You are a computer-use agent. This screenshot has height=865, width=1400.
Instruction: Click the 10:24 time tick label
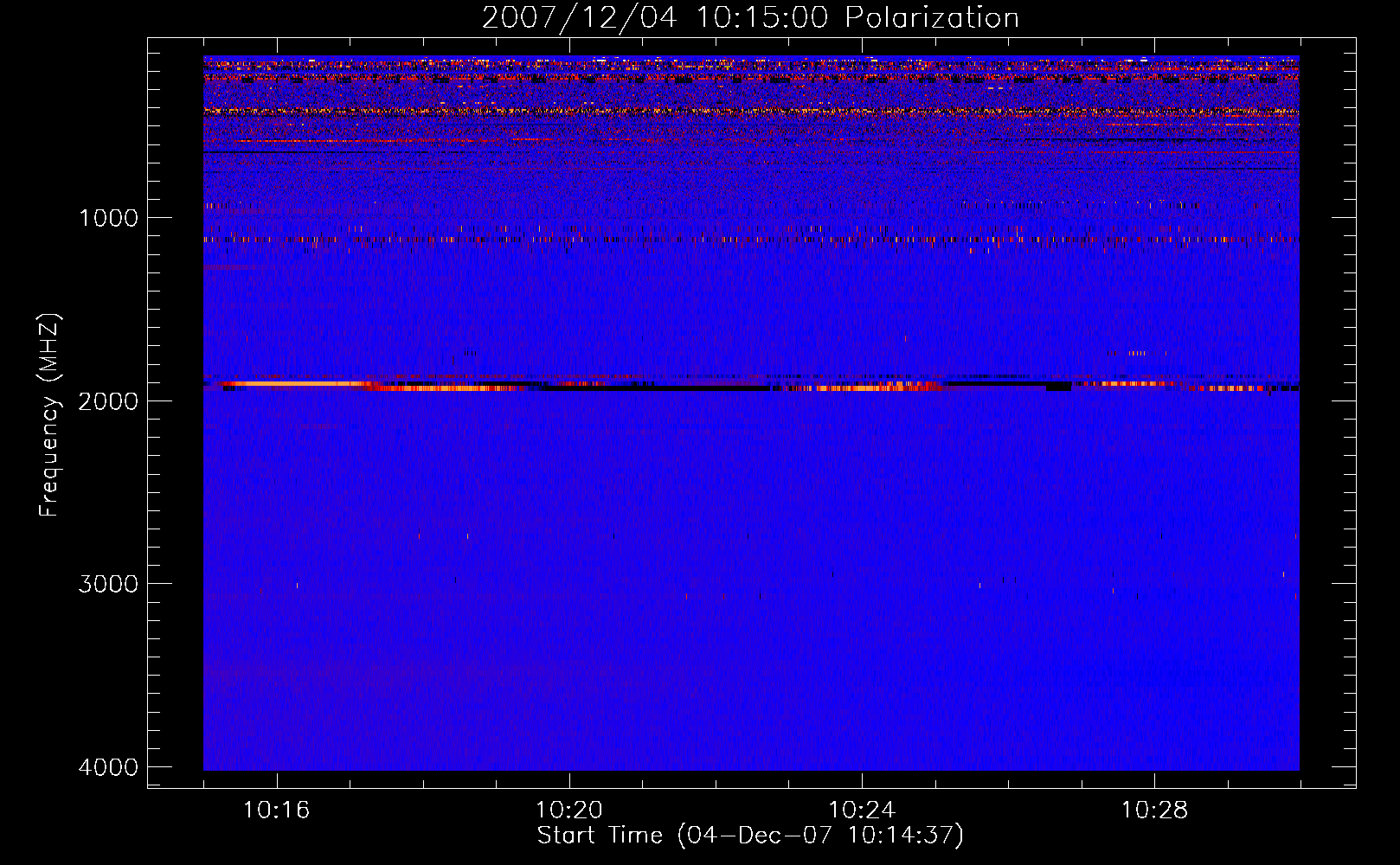click(x=862, y=811)
